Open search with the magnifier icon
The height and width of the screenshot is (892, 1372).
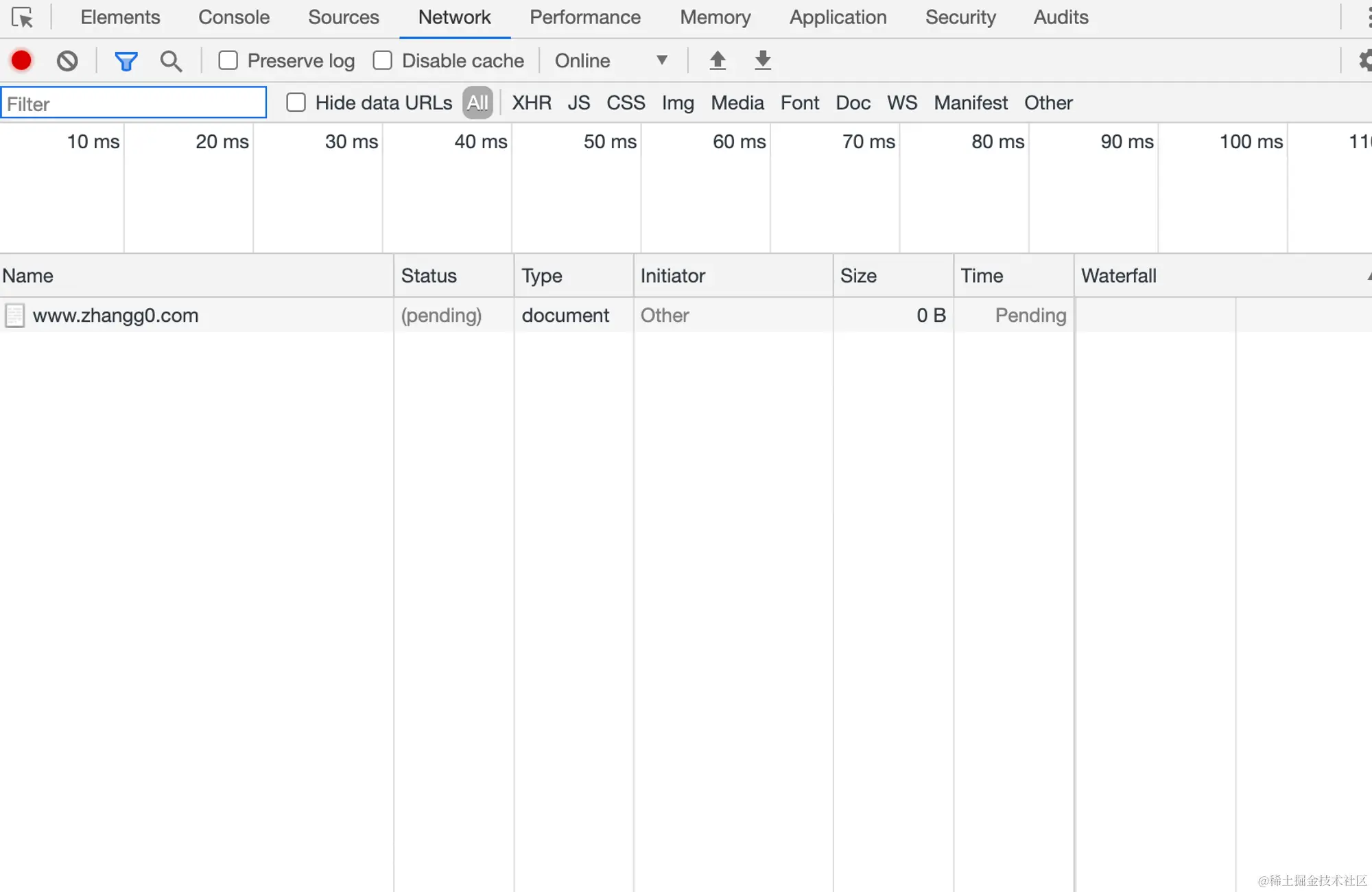pos(171,61)
